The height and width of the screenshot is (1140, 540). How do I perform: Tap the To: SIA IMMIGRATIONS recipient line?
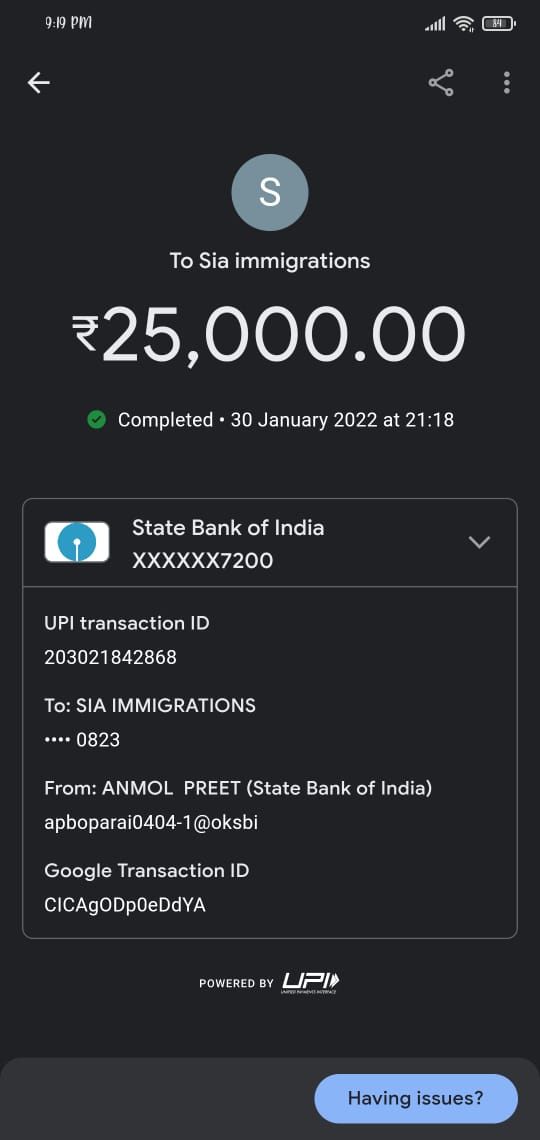(150, 705)
